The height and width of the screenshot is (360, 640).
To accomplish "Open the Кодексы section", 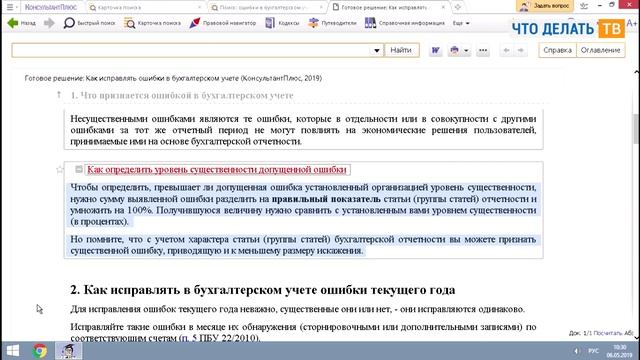I will (x=282, y=23).
